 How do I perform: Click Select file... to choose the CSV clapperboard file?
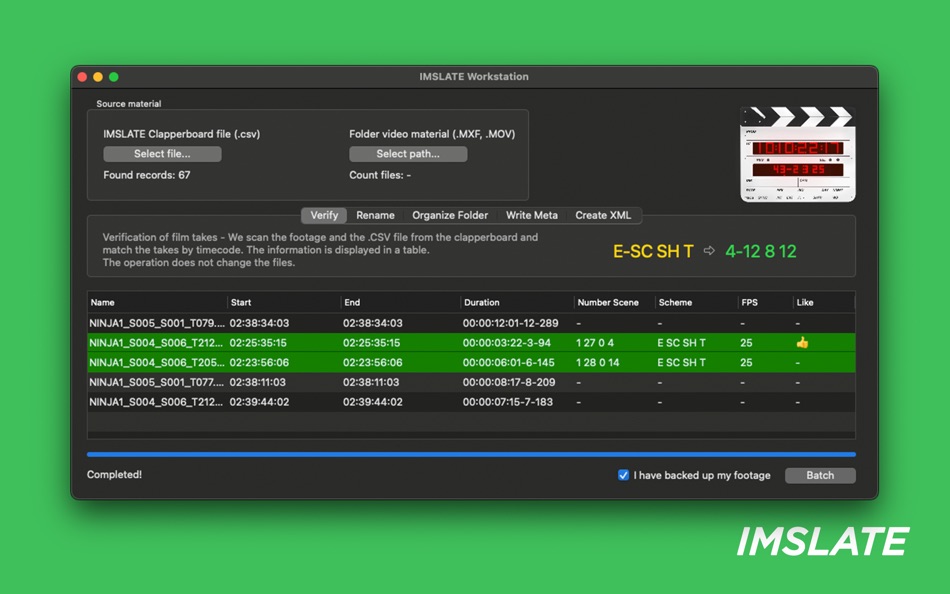[x=162, y=153]
